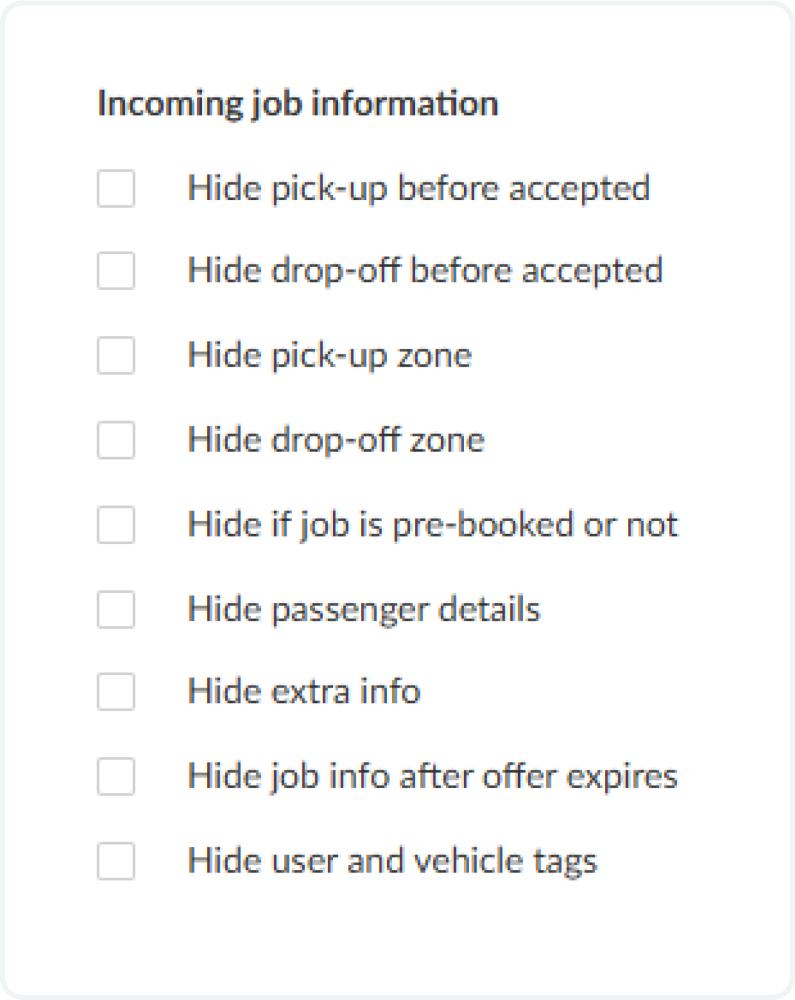Viewport: 795px width, 1000px height.
Task: Click the "Hide drop-off zone" label text
Action: pyautogui.click(x=335, y=440)
